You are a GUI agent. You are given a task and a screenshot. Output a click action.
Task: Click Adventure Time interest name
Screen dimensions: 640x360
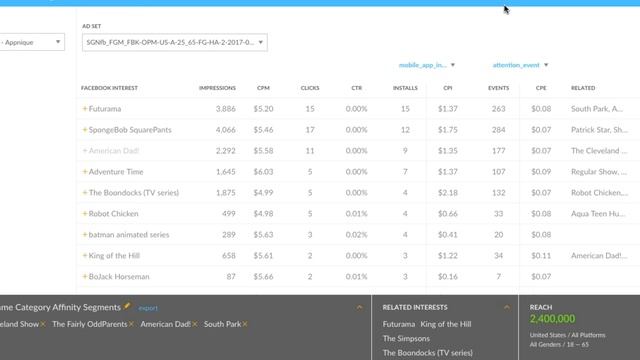coord(116,172)
